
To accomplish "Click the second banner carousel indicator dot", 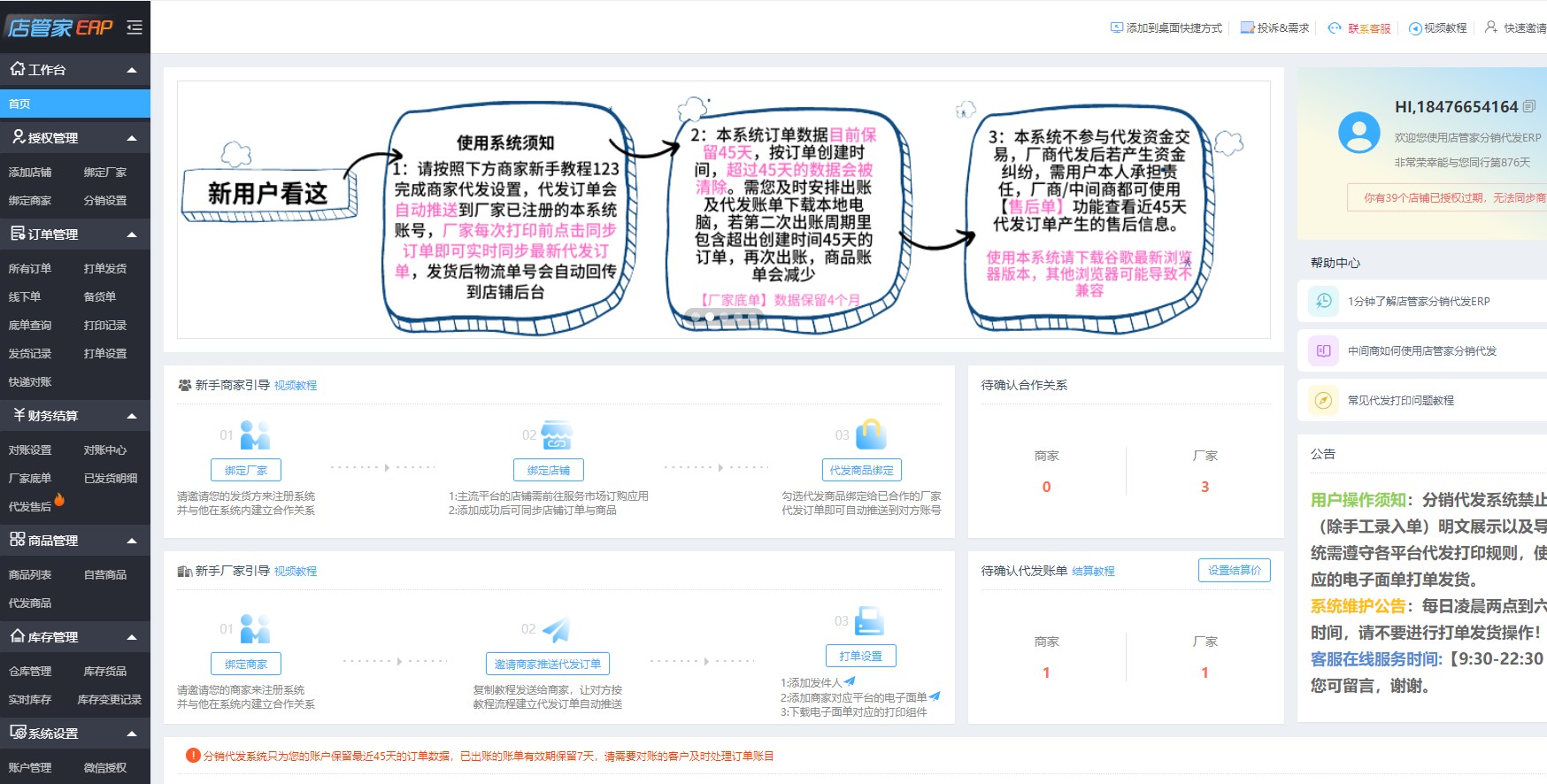I will coord(710,317).
